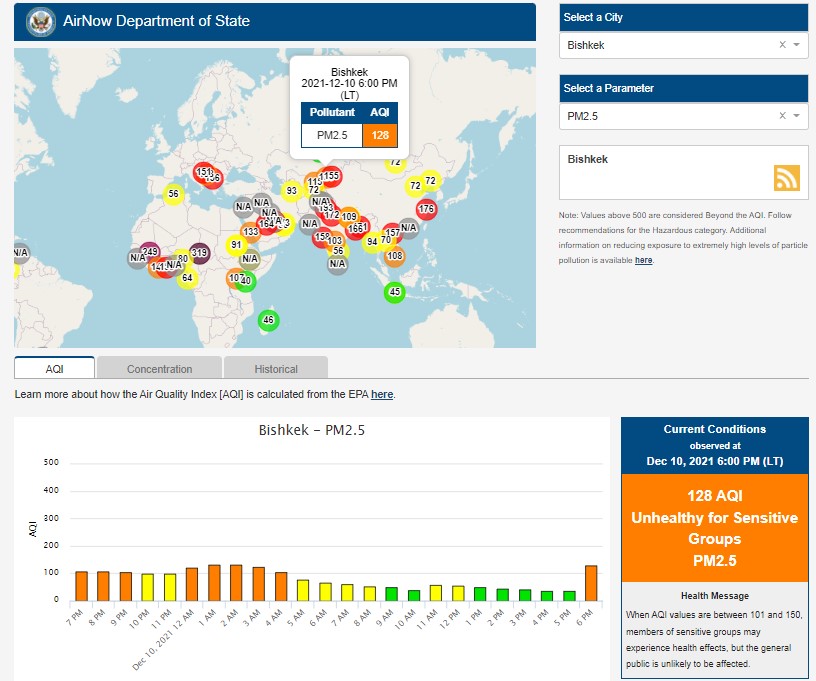The image size is (816, 681).
Task: Click the orange map marker showing 108
Action: coord(395,256)
